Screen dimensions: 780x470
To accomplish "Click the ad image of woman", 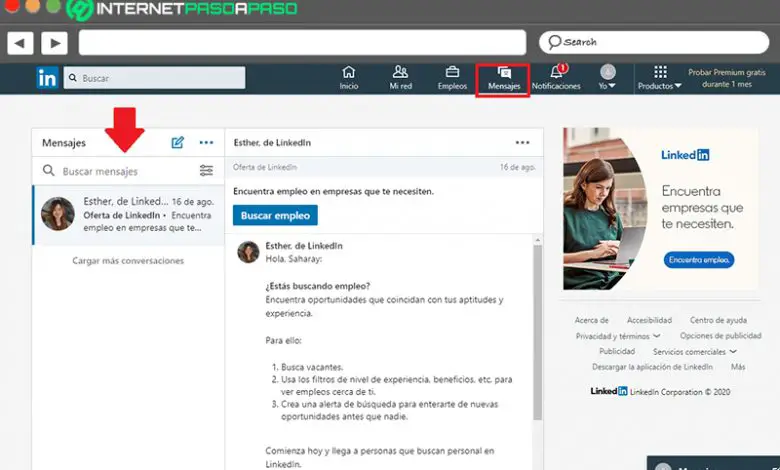I will click(605, 209).
